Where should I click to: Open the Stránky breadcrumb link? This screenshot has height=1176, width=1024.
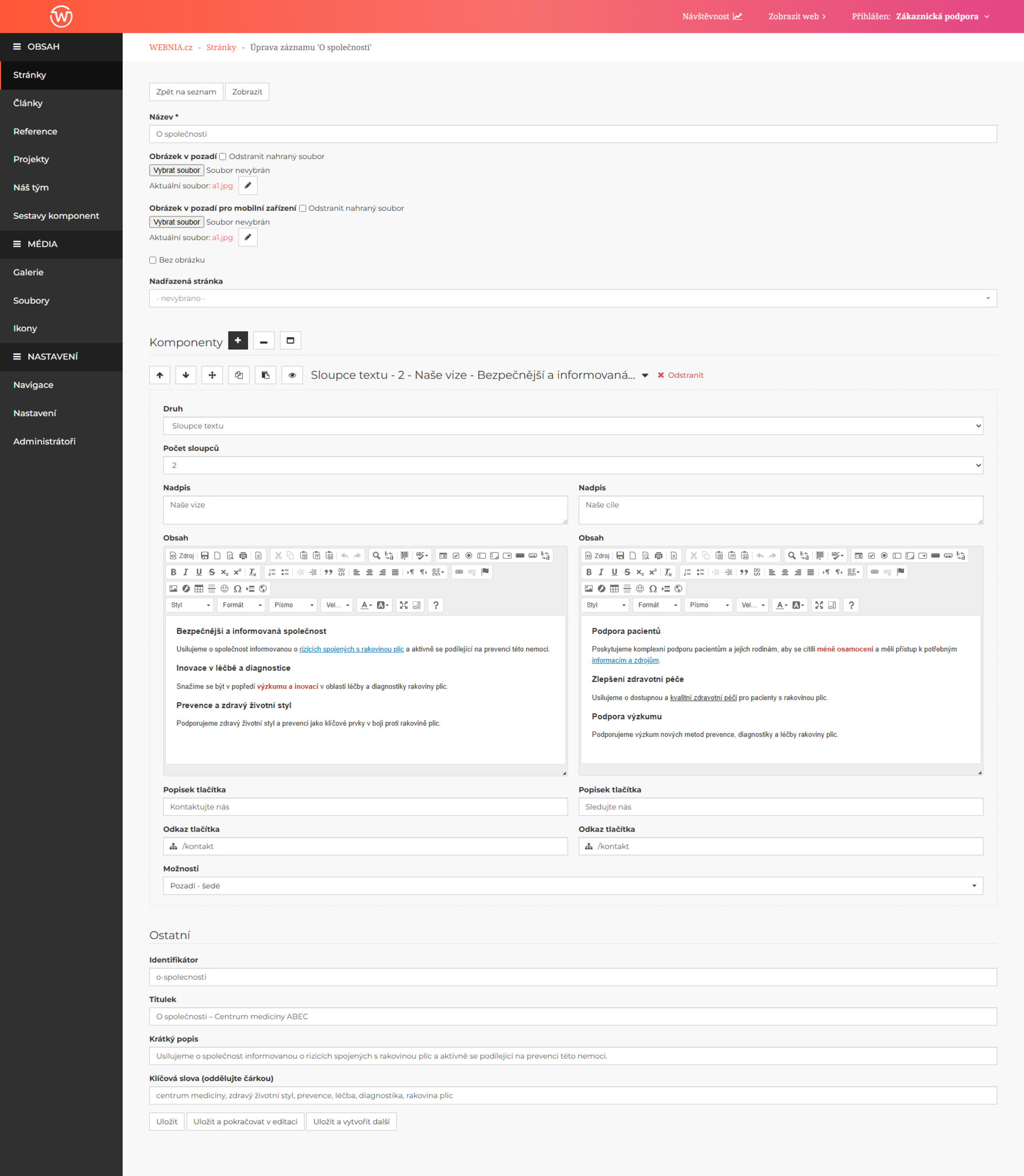tap(221, 47)
